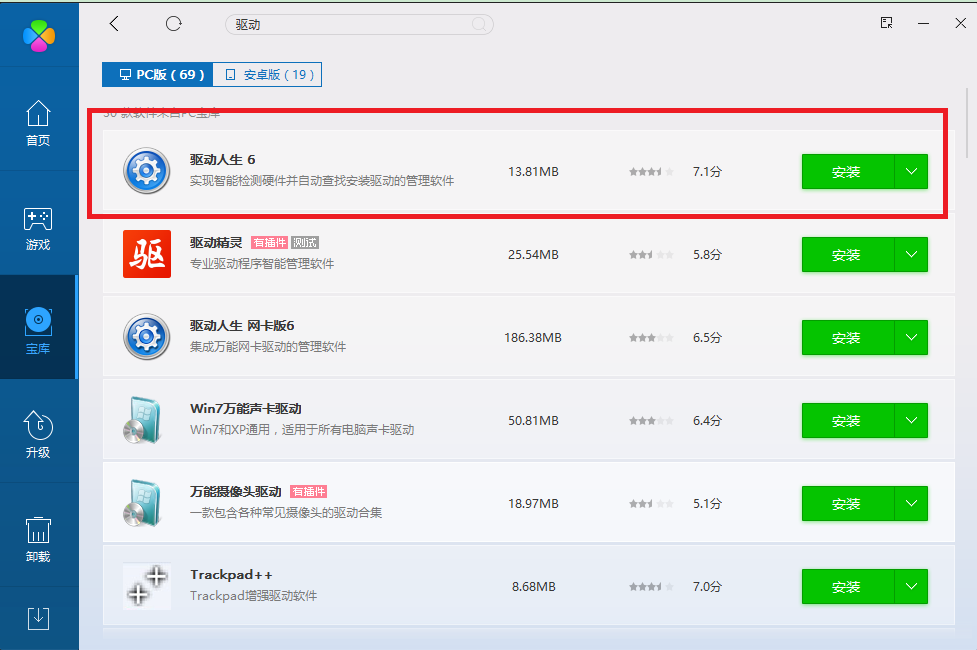Open the 驱动人生 网卡版6 title link
Image resolution: width=977 pixels, height=650 pixels.
point(242,325)
